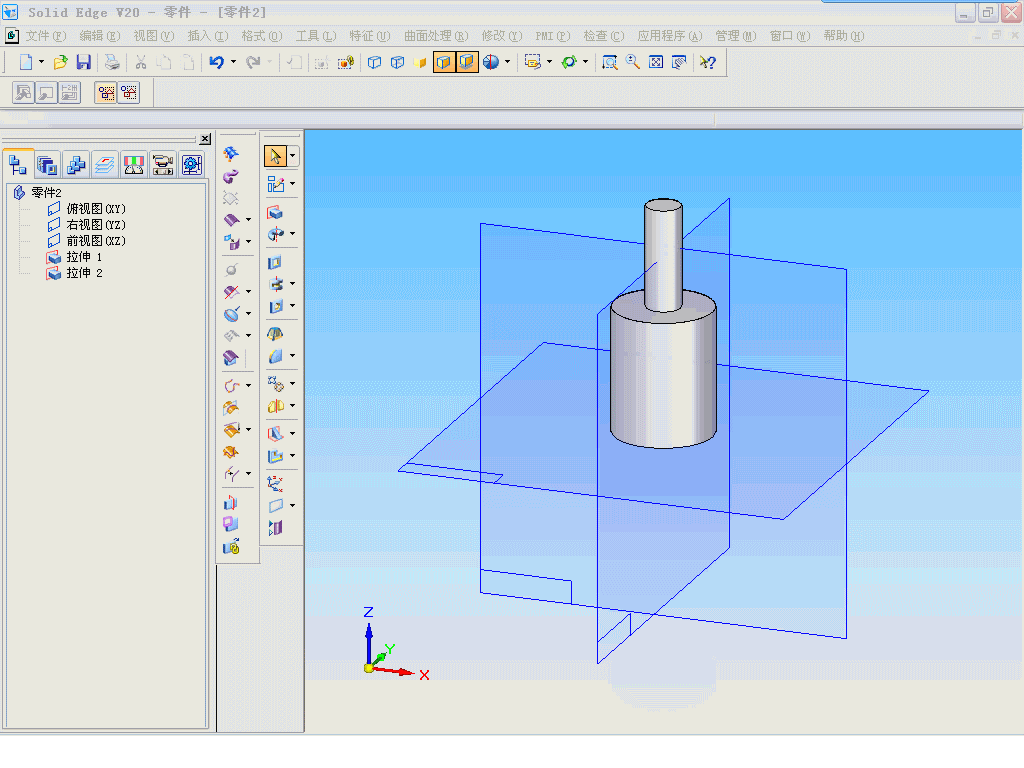Select 零件2 root node in the tree

pos(46,193)
